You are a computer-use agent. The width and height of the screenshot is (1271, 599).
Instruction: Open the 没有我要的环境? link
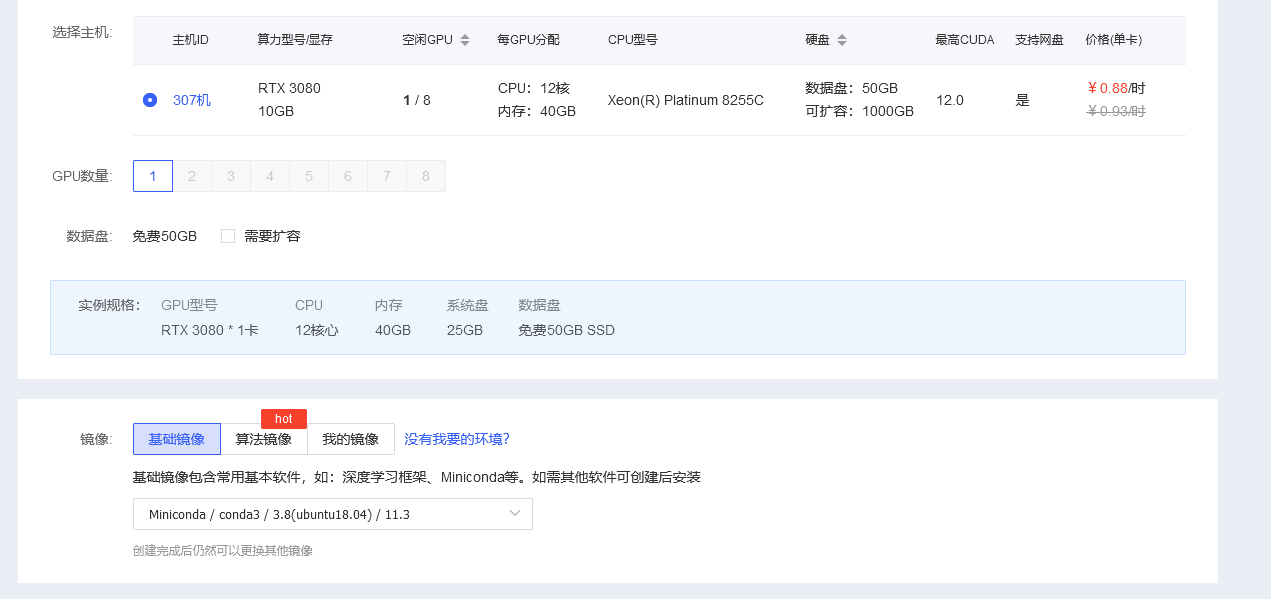point(457,439)
